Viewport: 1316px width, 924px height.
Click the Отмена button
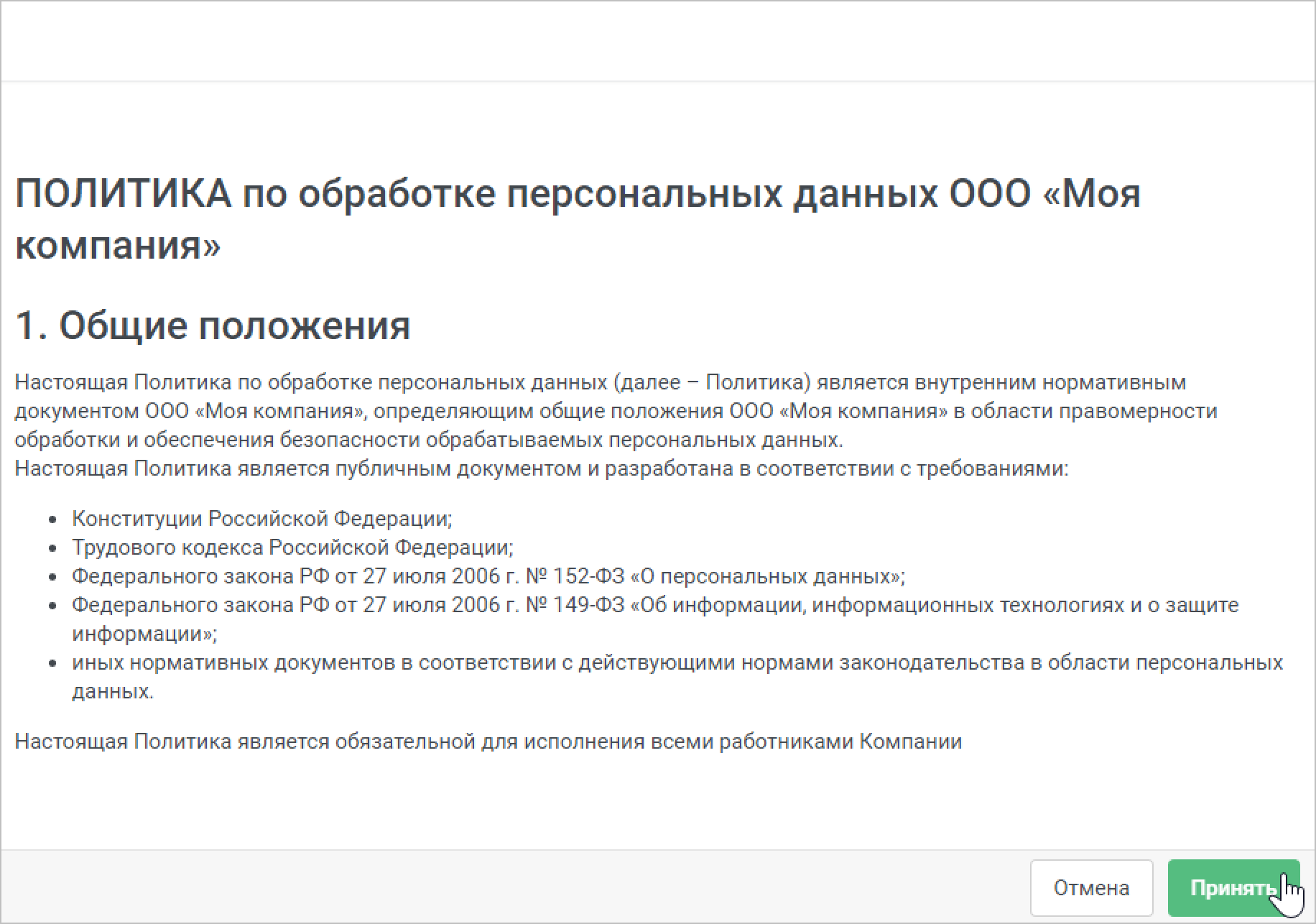coord(1091,888)
